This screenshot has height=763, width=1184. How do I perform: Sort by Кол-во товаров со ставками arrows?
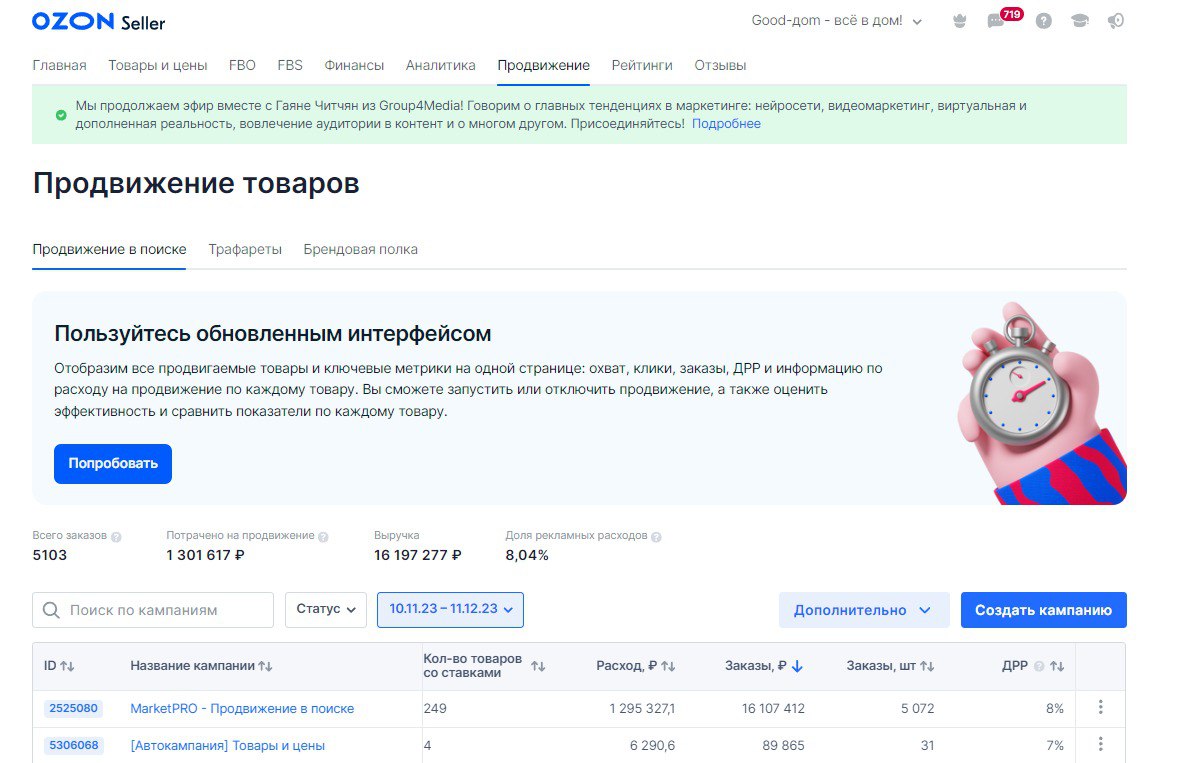pos(538,666)
